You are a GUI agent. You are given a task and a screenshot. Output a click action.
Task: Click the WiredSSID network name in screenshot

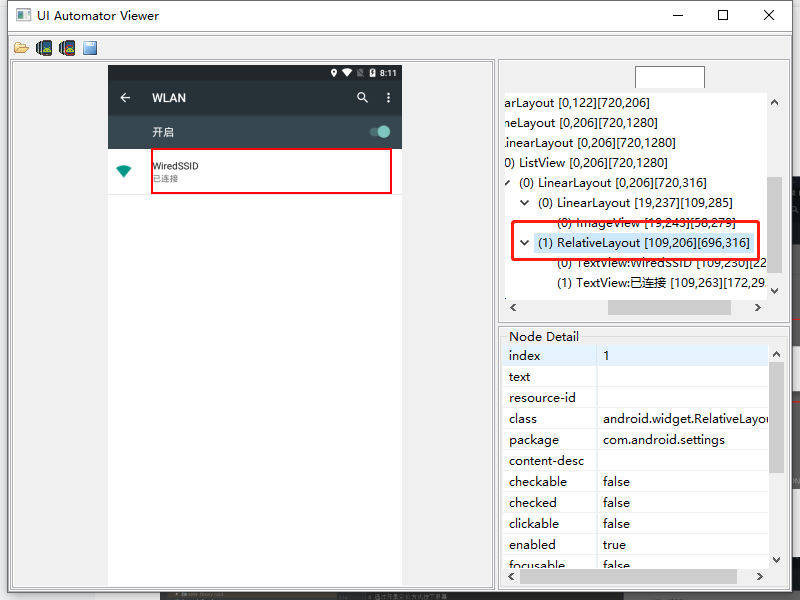pyautogui.click(x=176, y=166)
